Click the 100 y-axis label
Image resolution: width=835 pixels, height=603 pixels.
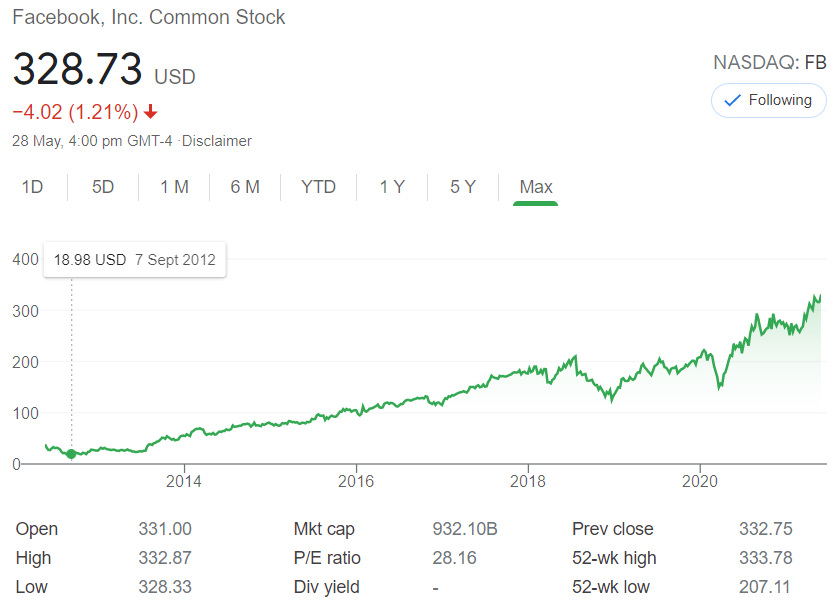coord(26,413)
